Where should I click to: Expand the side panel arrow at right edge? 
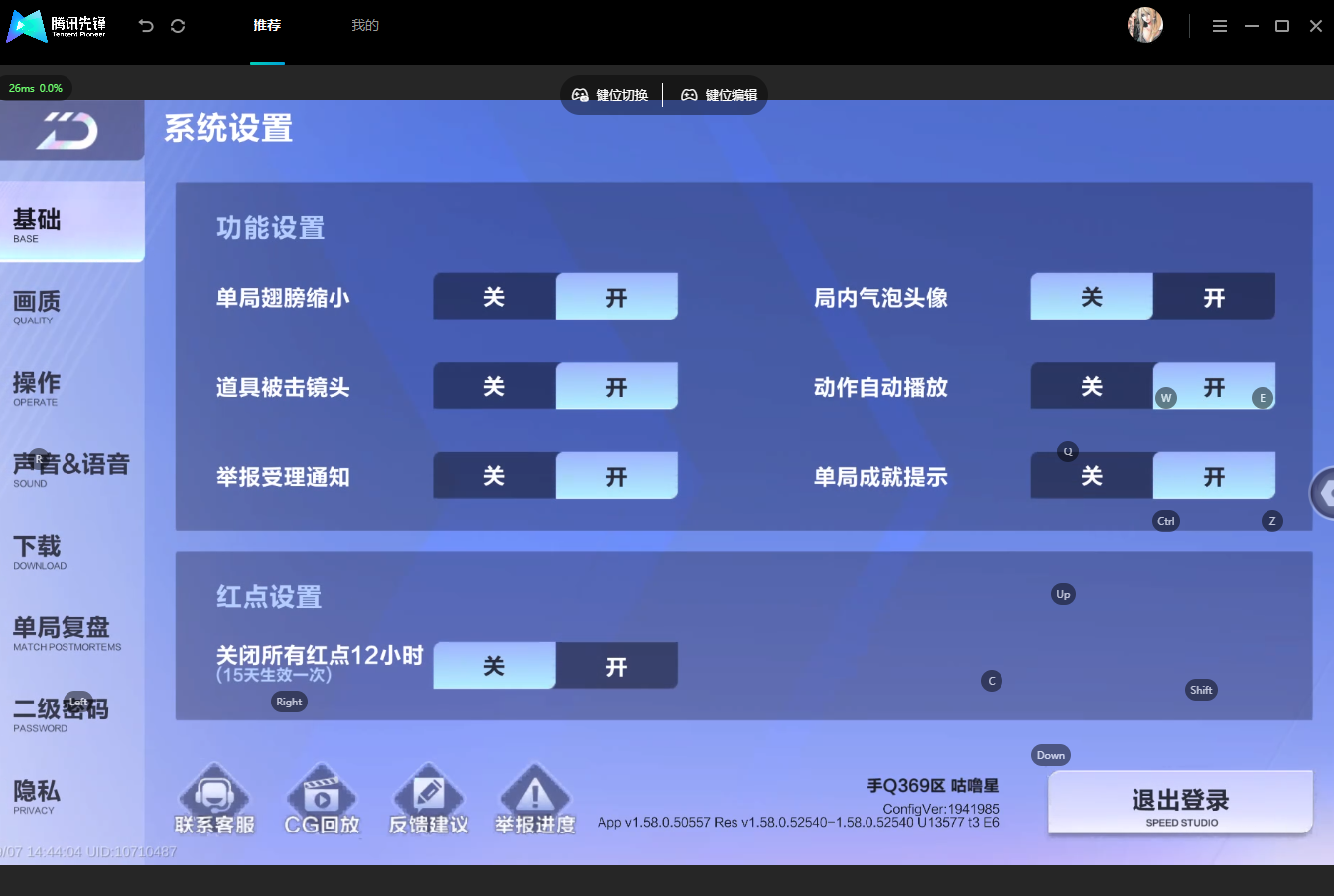pyautogui.click(x=1323, y=492)
